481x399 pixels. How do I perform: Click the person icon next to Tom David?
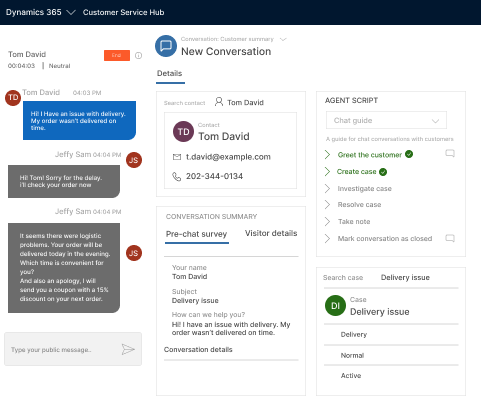coord(219,102)
